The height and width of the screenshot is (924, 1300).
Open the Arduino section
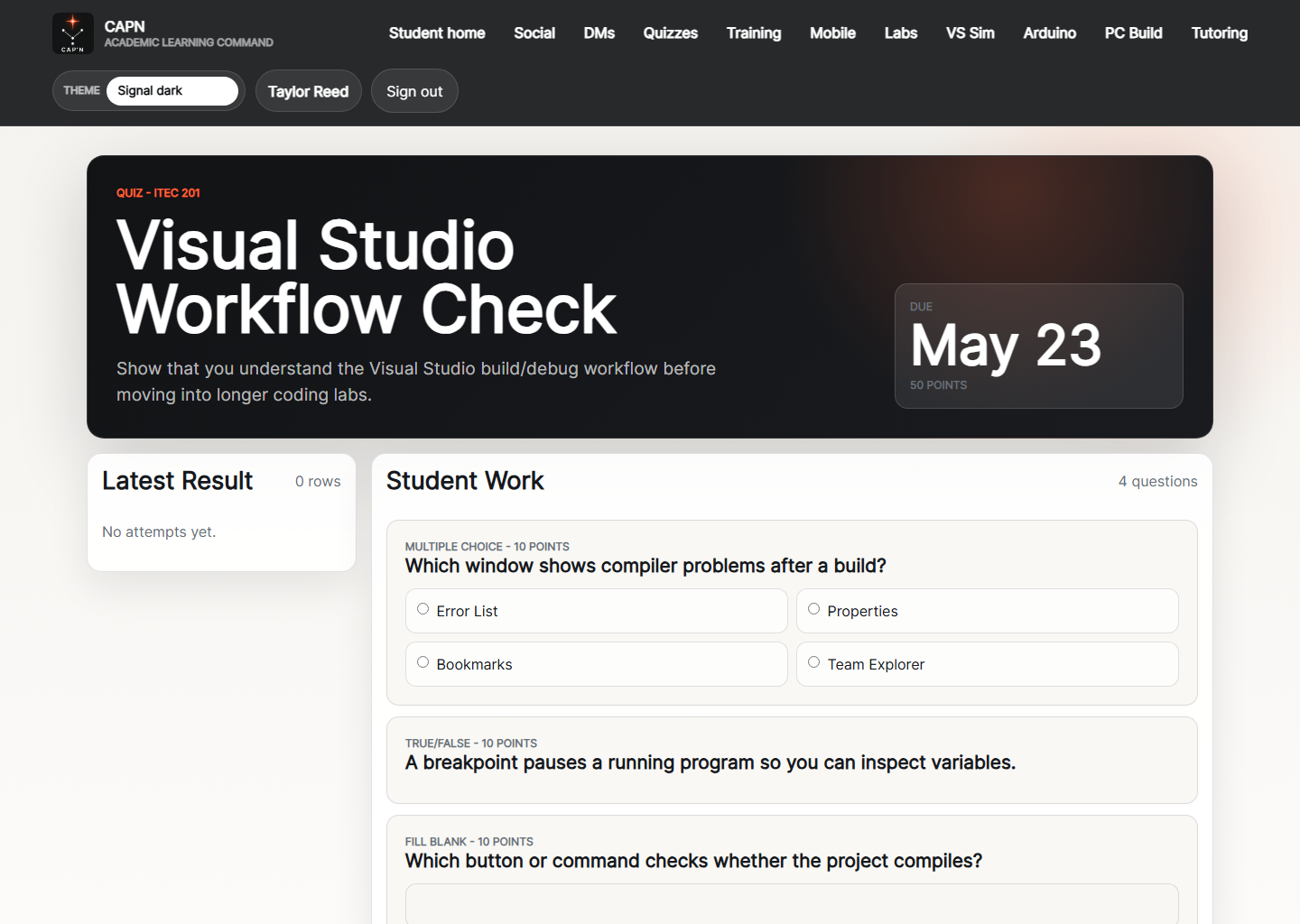pyautogui.click(x=1050, y=33)
